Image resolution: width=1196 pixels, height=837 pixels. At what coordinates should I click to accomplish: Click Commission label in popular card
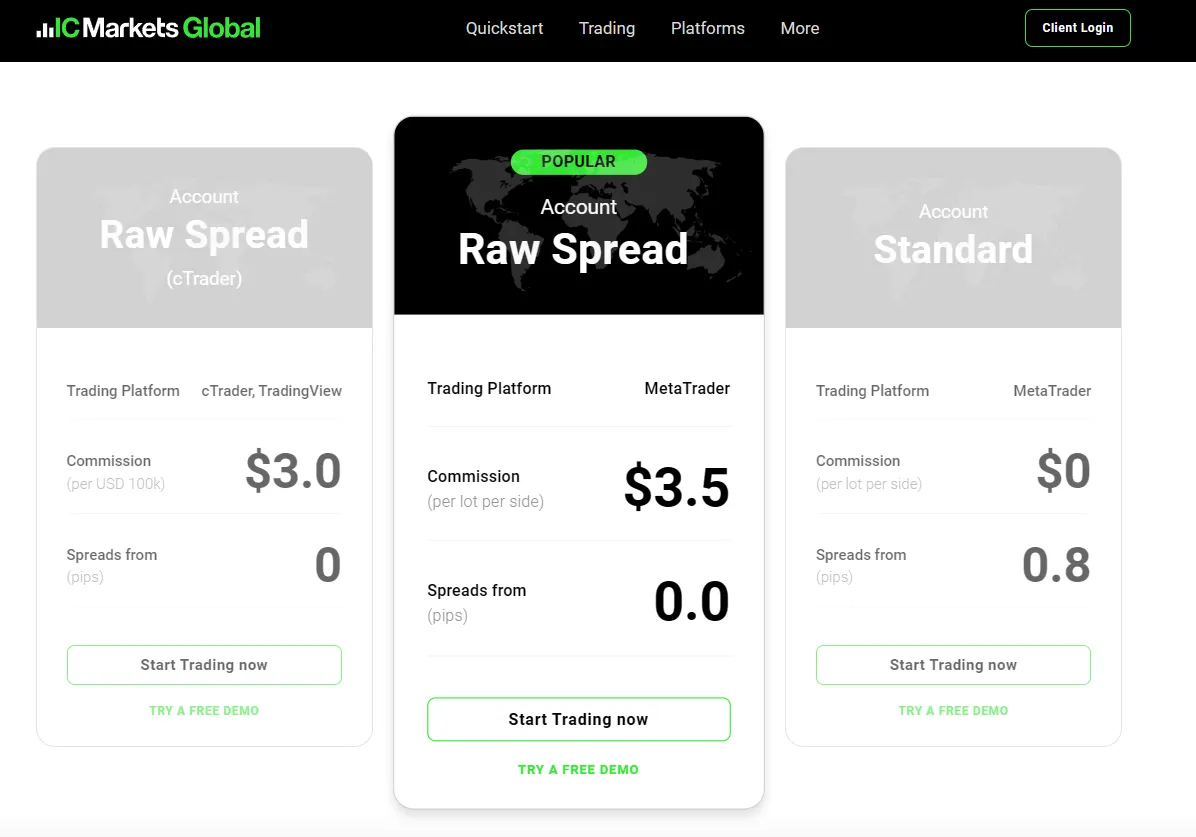click(x=474, y=476)
